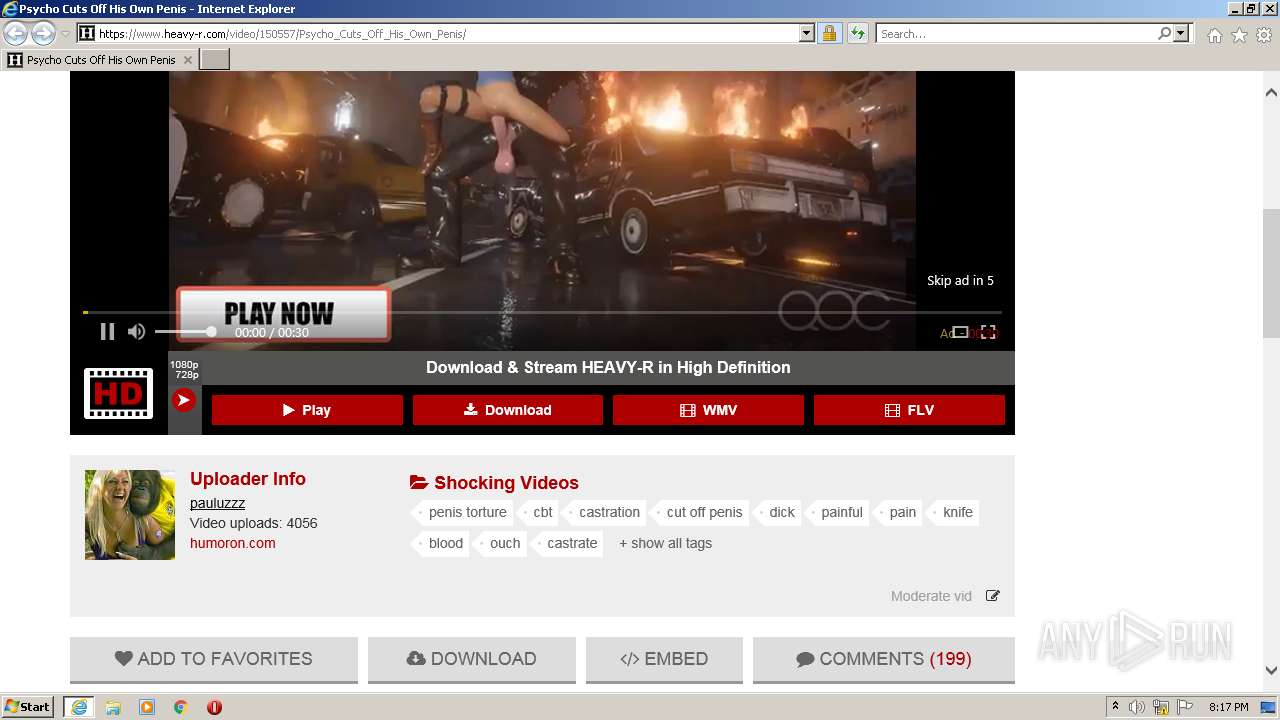Select the 'cbt' tag
Screen dimensions: 1280x720
[541, 512]
